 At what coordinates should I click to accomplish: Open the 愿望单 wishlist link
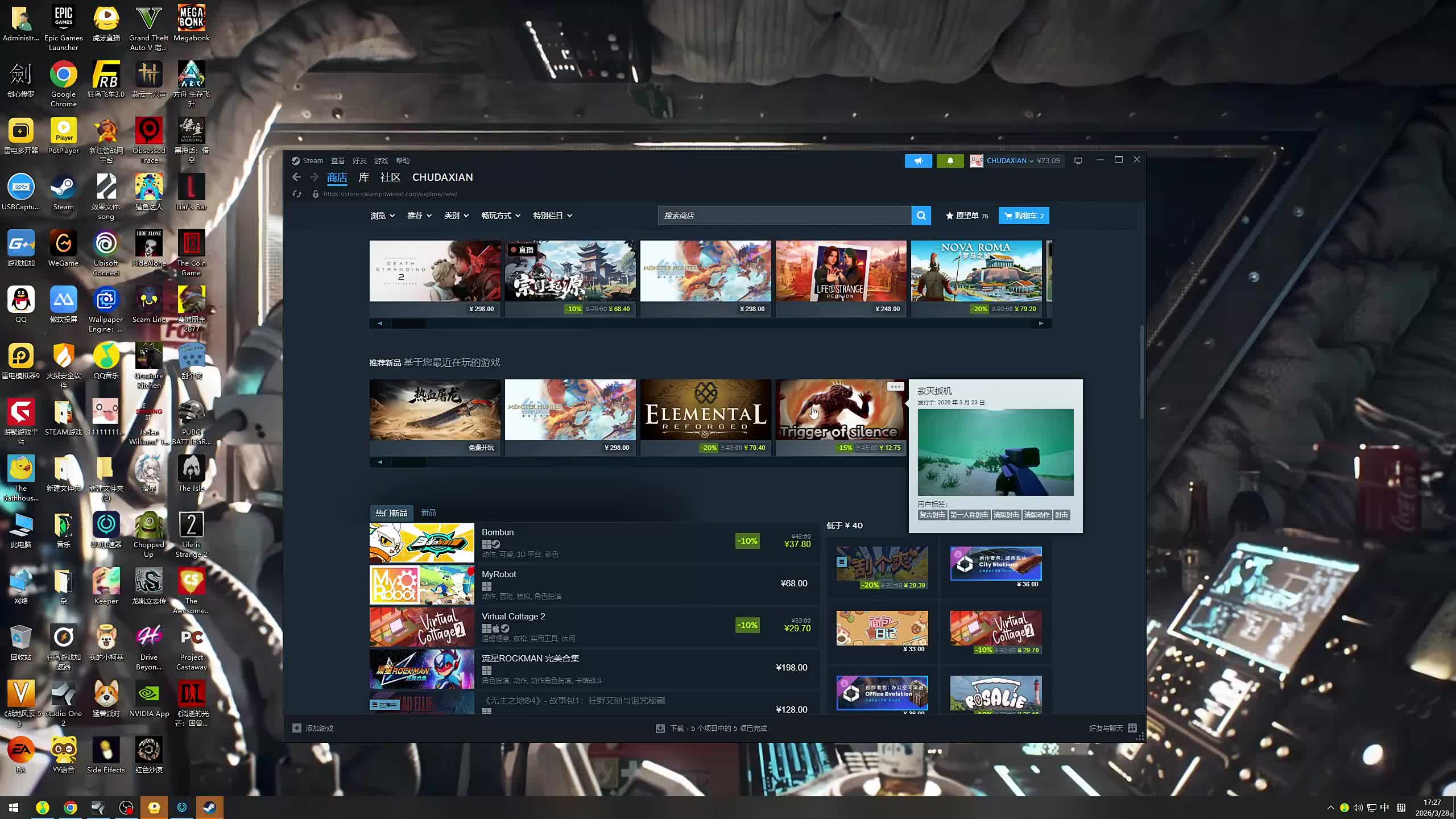click(x=967, y=216)
